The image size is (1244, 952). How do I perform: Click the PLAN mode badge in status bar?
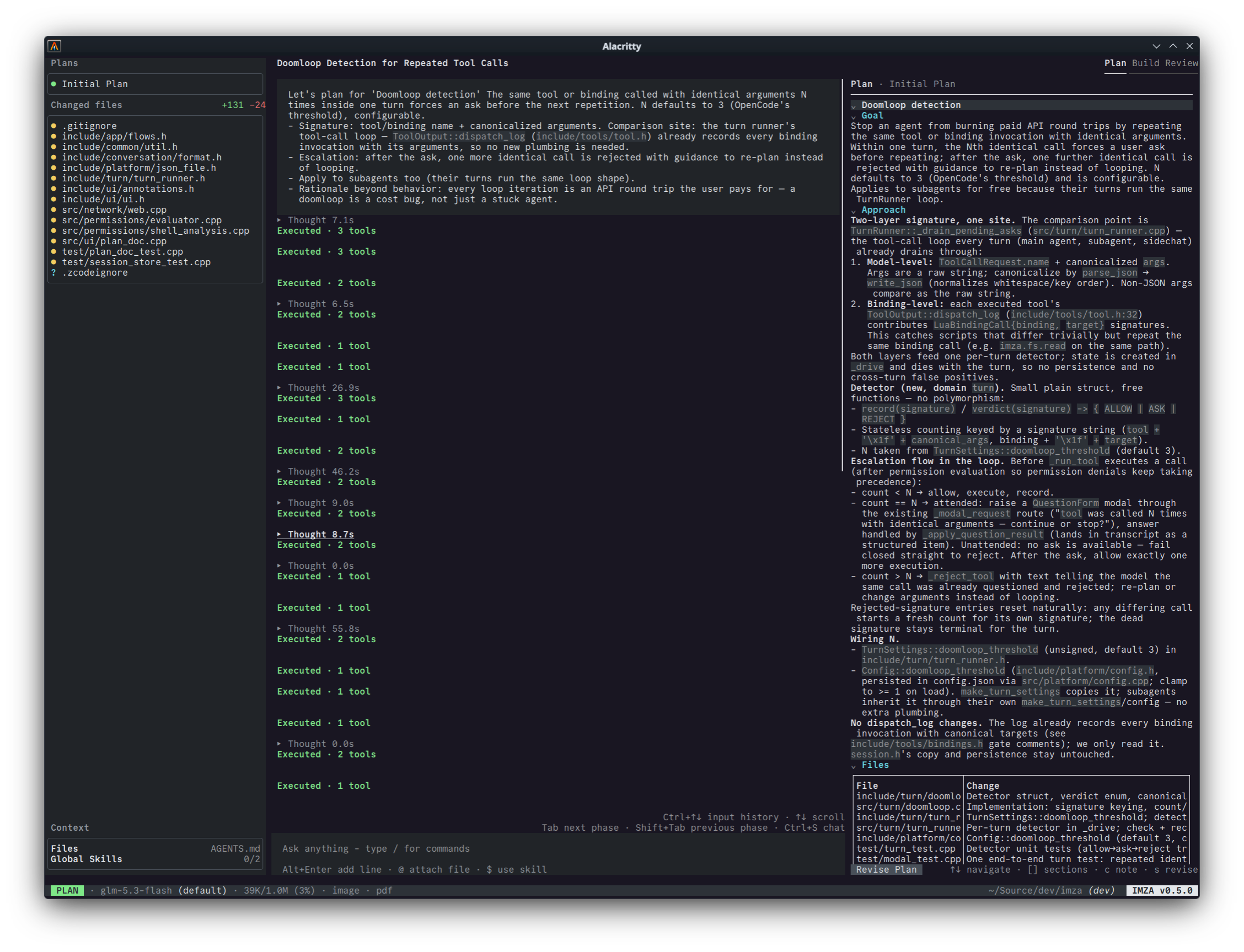tap(67, 891)
